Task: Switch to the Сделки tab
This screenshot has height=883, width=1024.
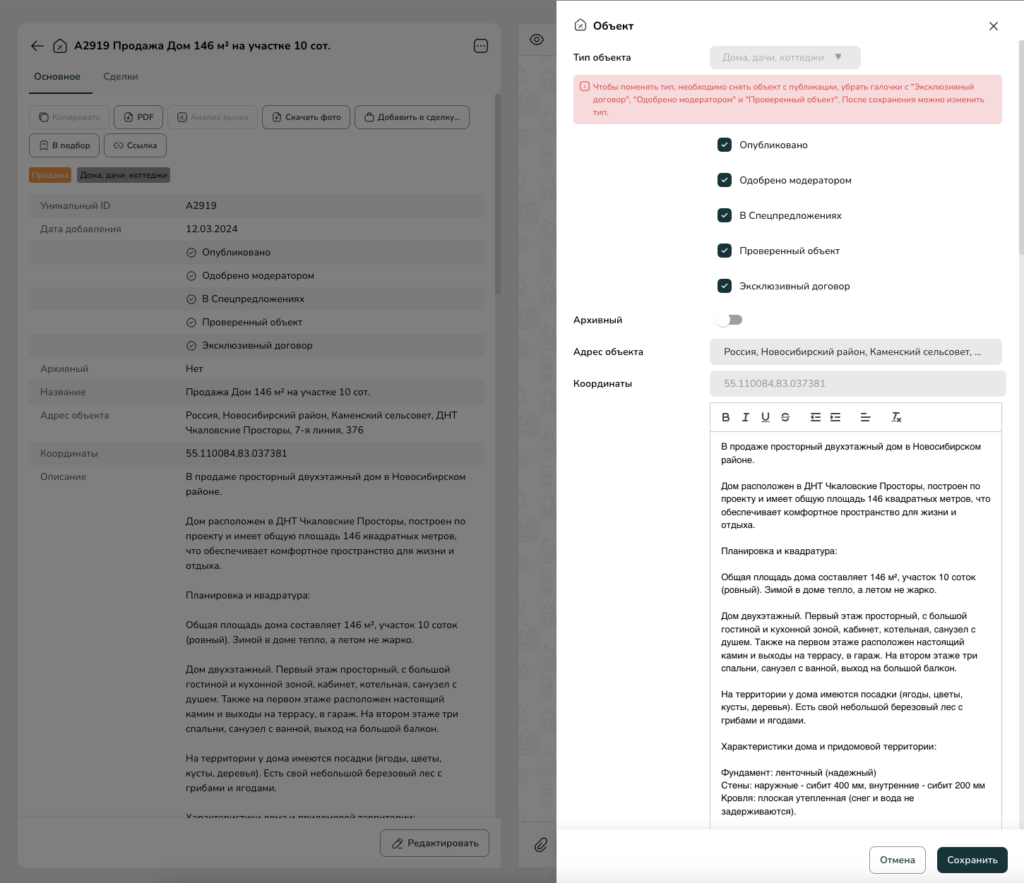Action: coord(121,76)
